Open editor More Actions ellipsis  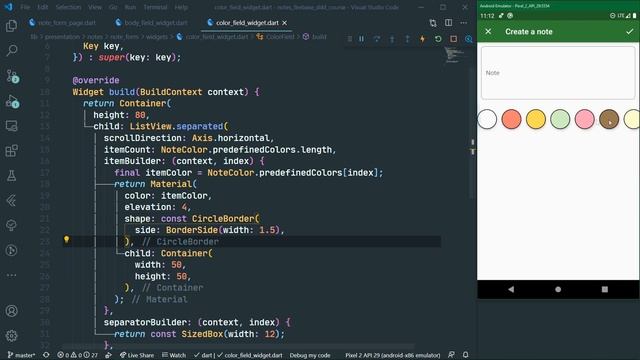(464, 23)
